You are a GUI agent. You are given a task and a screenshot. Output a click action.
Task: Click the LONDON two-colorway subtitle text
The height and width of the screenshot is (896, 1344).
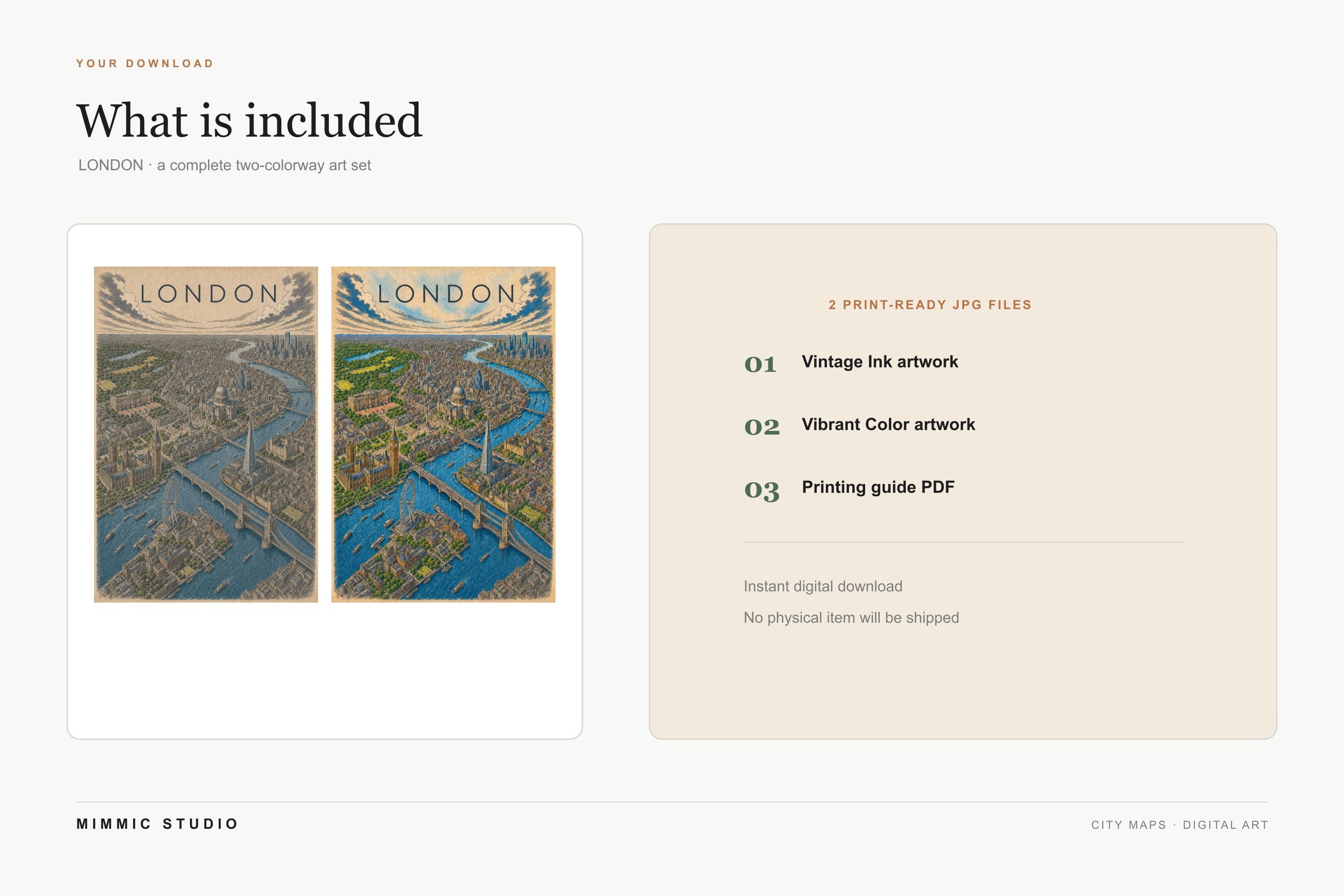(x=224, y=165)
